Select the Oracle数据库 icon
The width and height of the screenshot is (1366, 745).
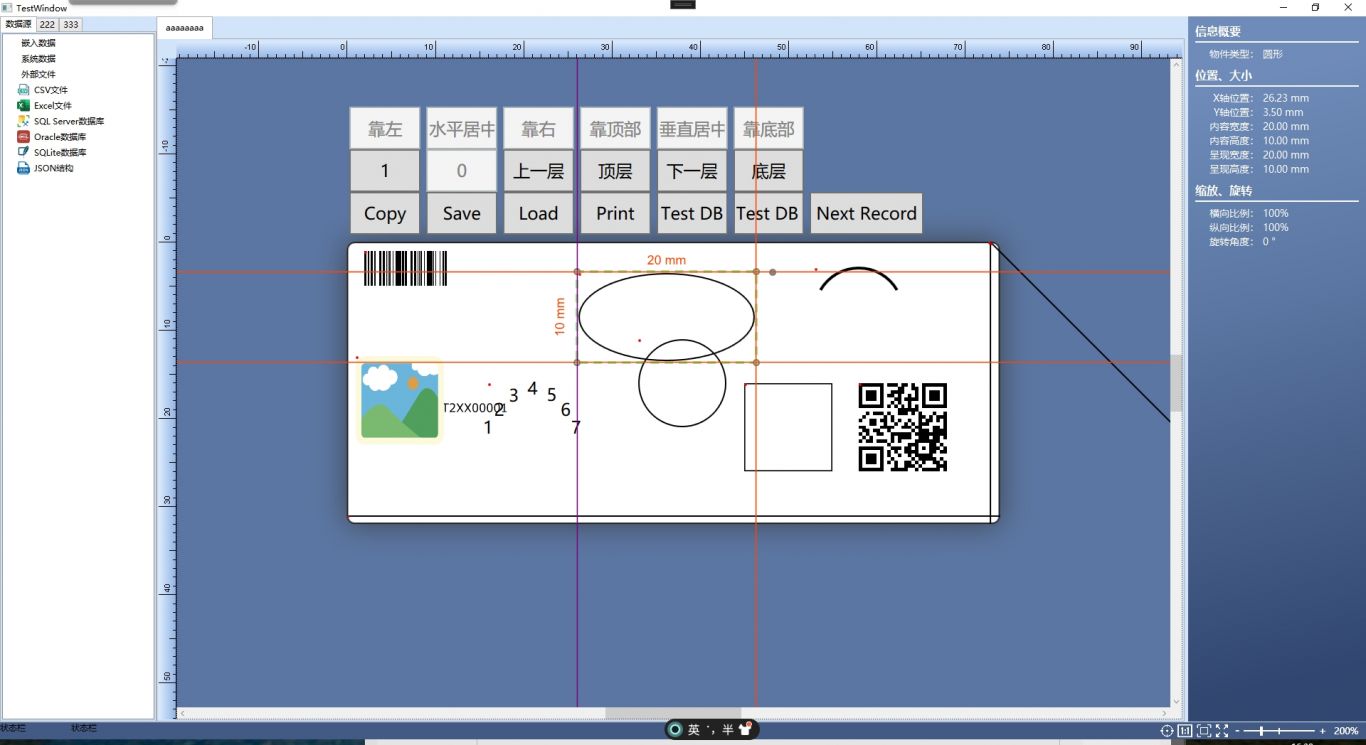[x=23, y=137]
